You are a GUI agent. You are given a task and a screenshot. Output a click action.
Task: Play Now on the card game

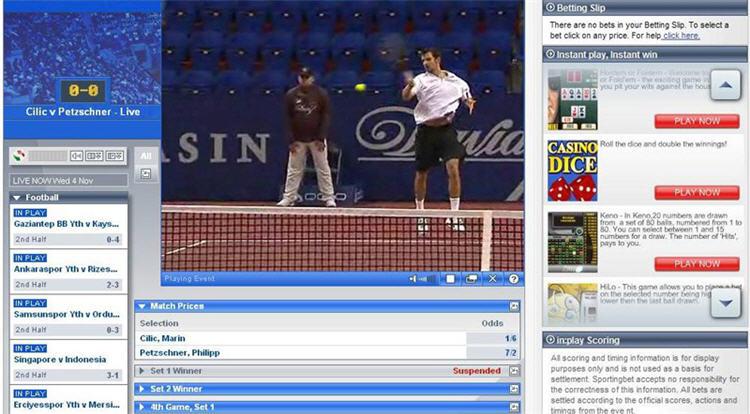coord(697,121)
